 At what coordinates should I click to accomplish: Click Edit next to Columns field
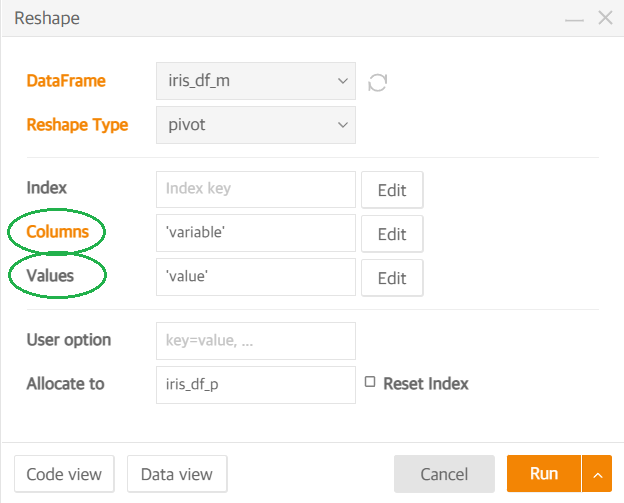pyautogui.click(x=392, y=234)
